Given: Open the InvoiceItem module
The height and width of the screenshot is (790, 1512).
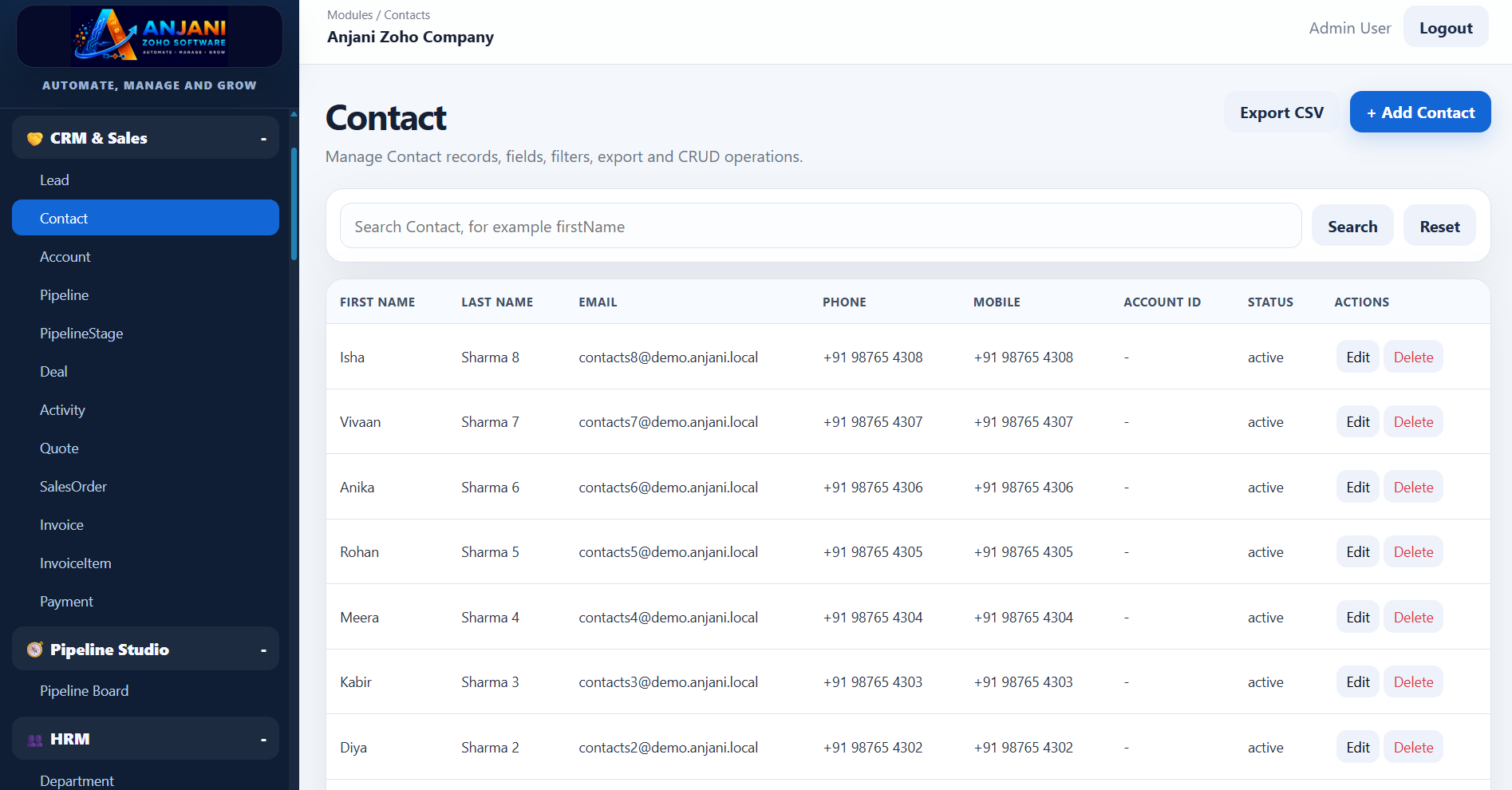Looking at the screenshot, I should coord(145,563).
